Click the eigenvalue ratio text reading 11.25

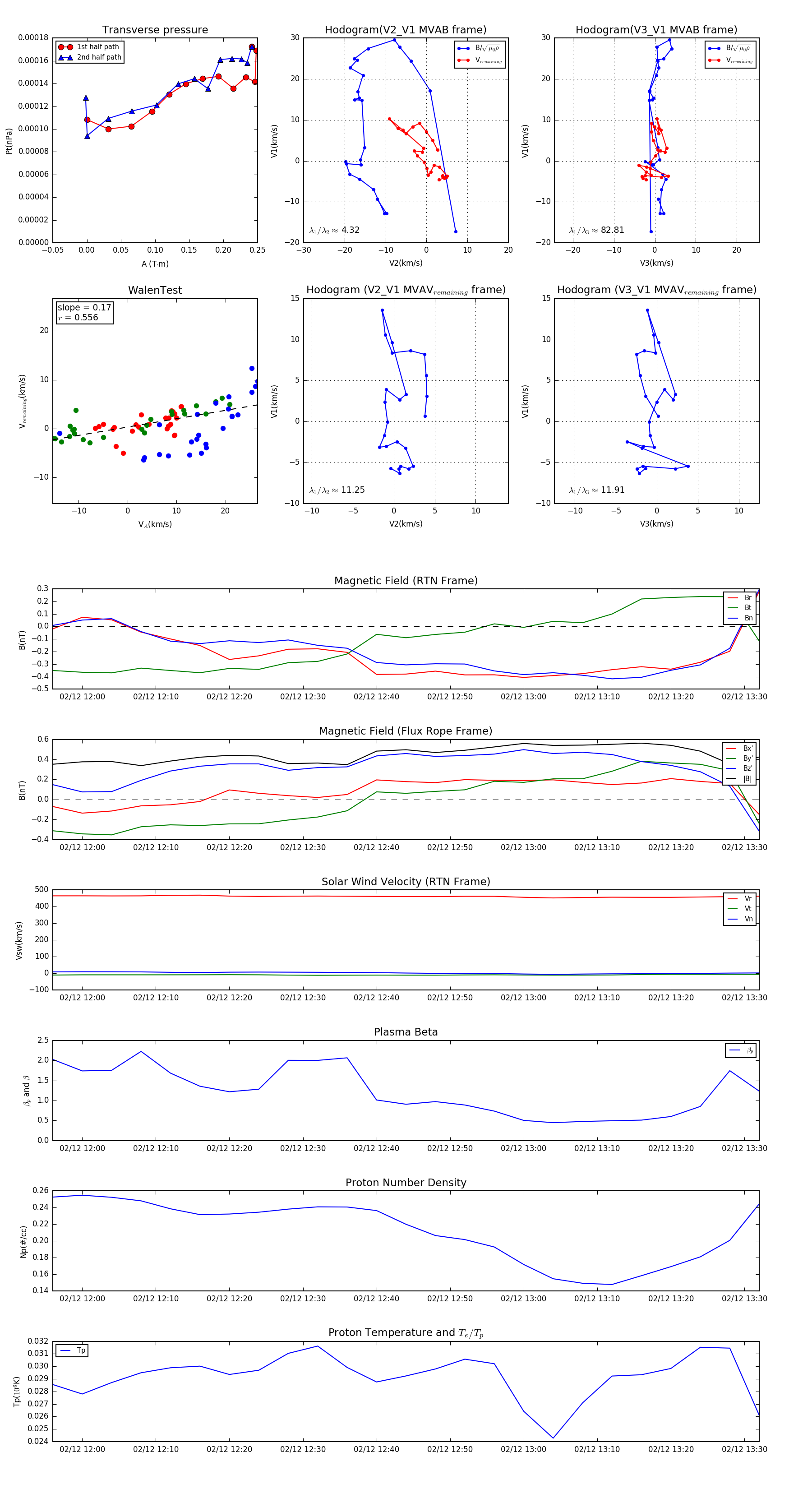click(x=337, y=490)
